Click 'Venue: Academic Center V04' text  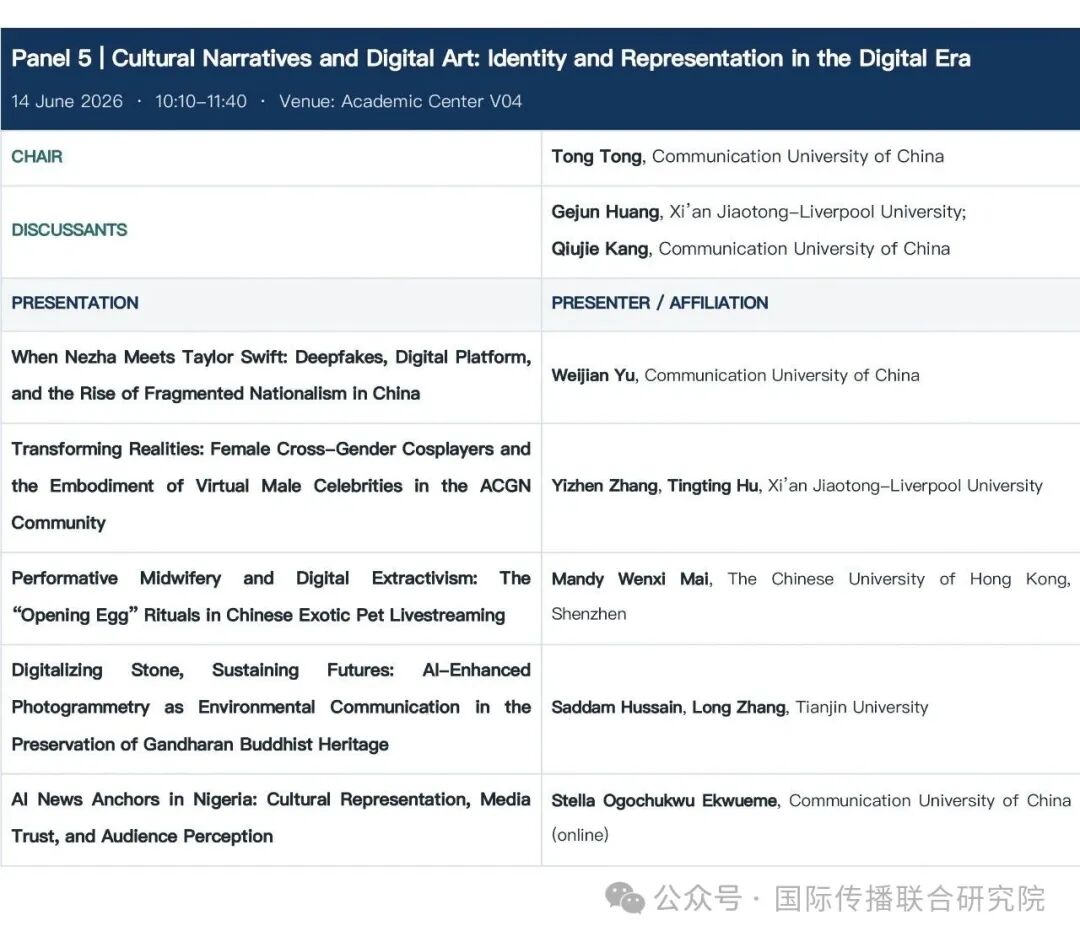click(400, 101)
